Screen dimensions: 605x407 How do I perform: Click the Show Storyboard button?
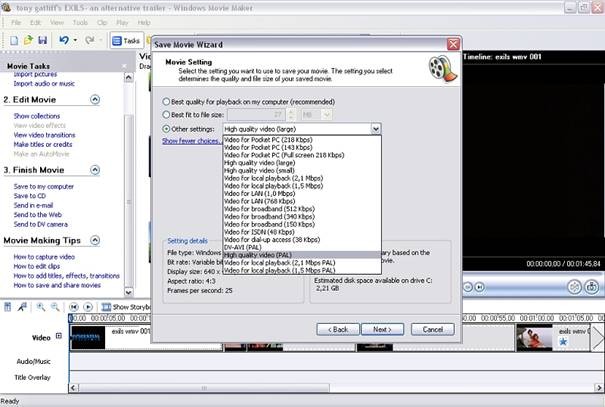point(126,307)
